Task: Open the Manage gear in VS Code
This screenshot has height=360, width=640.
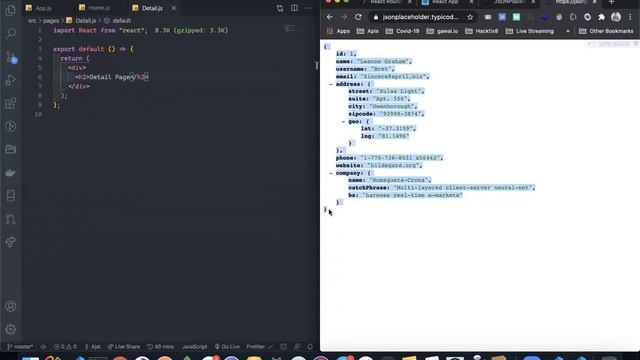Action: pyautogui.click(x=11, y=329)
